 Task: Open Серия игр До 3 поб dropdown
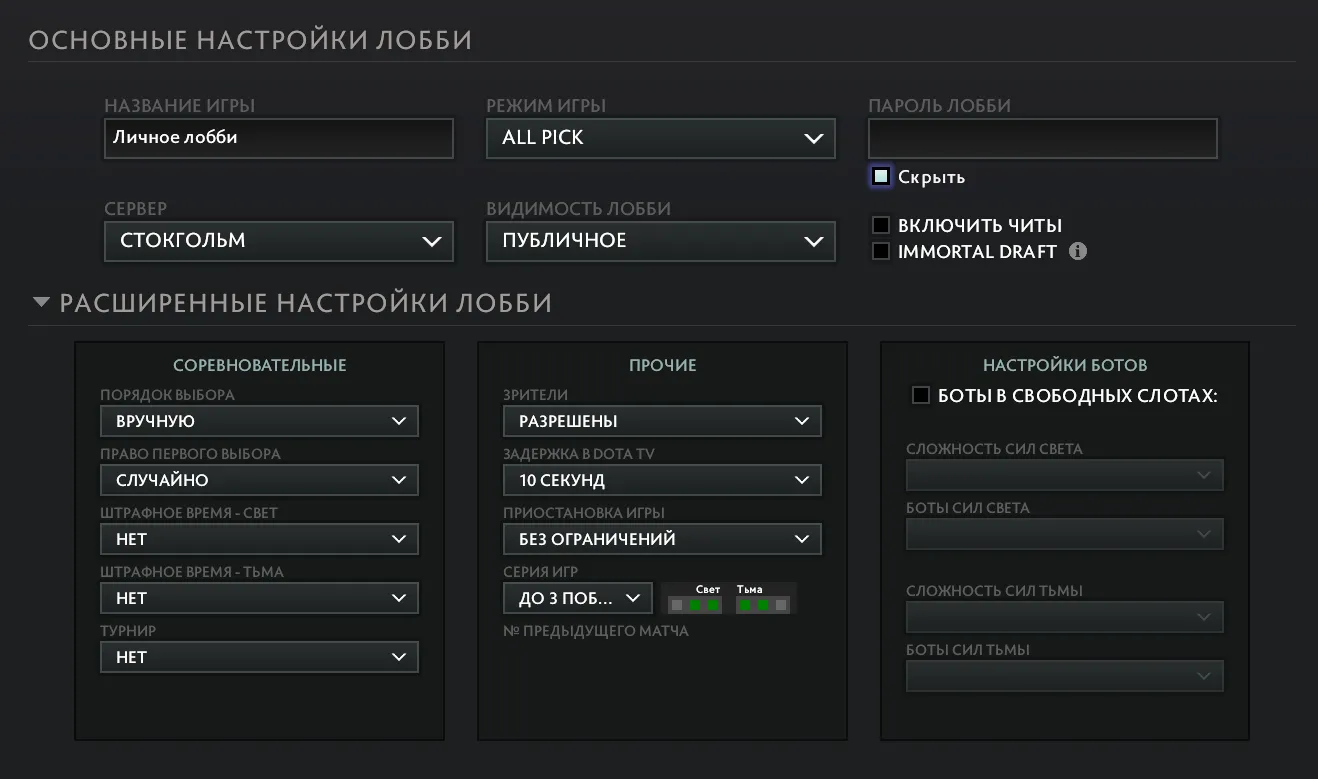tap(578, 598)
